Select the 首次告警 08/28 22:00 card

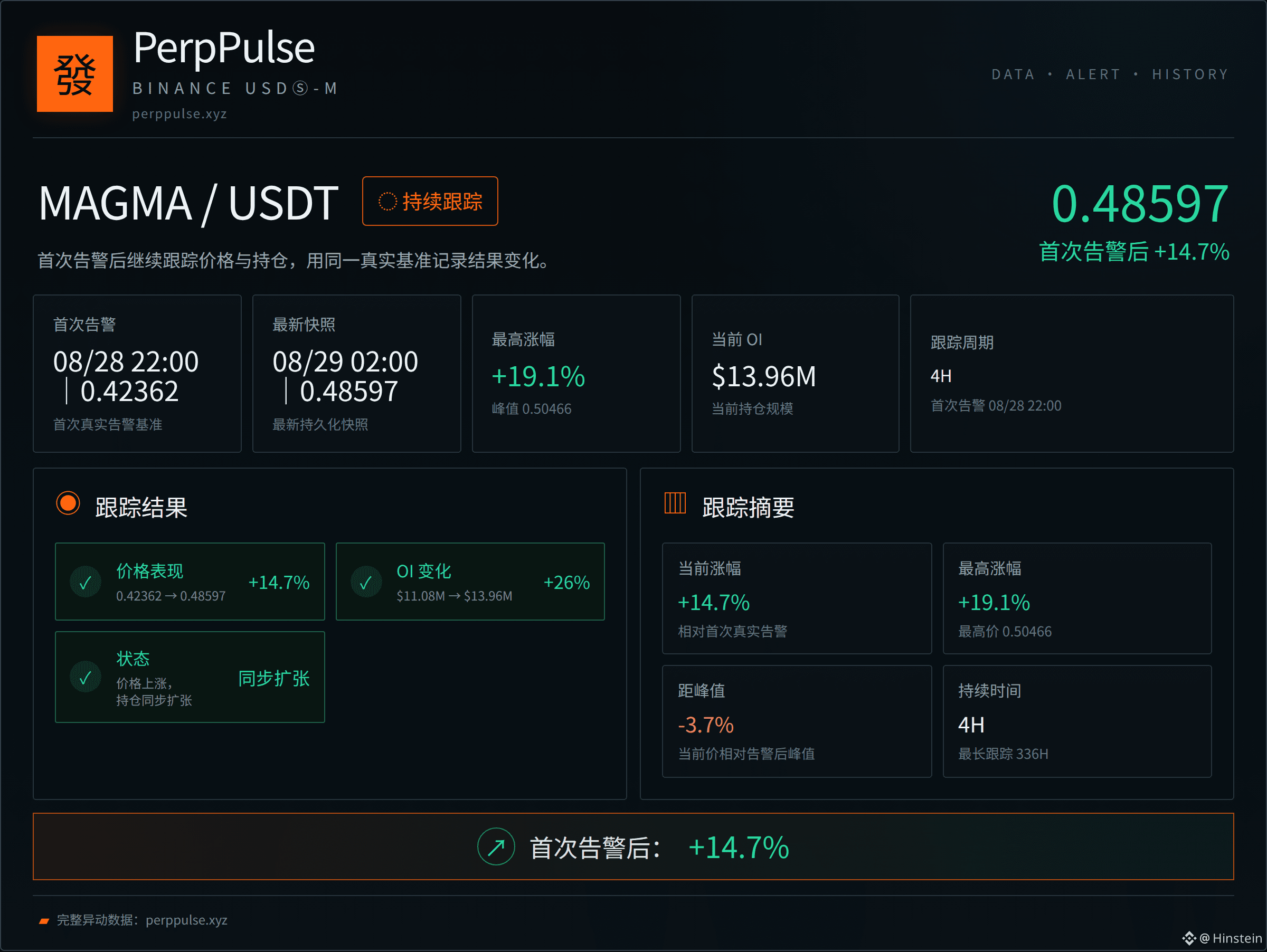pyautogui.click(x=137, y=374)
